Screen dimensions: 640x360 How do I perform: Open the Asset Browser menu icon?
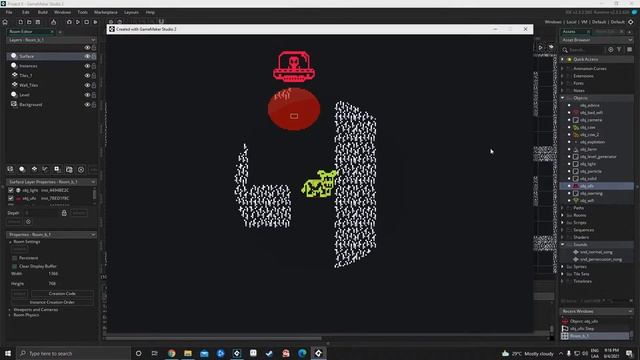coord(629,49)
